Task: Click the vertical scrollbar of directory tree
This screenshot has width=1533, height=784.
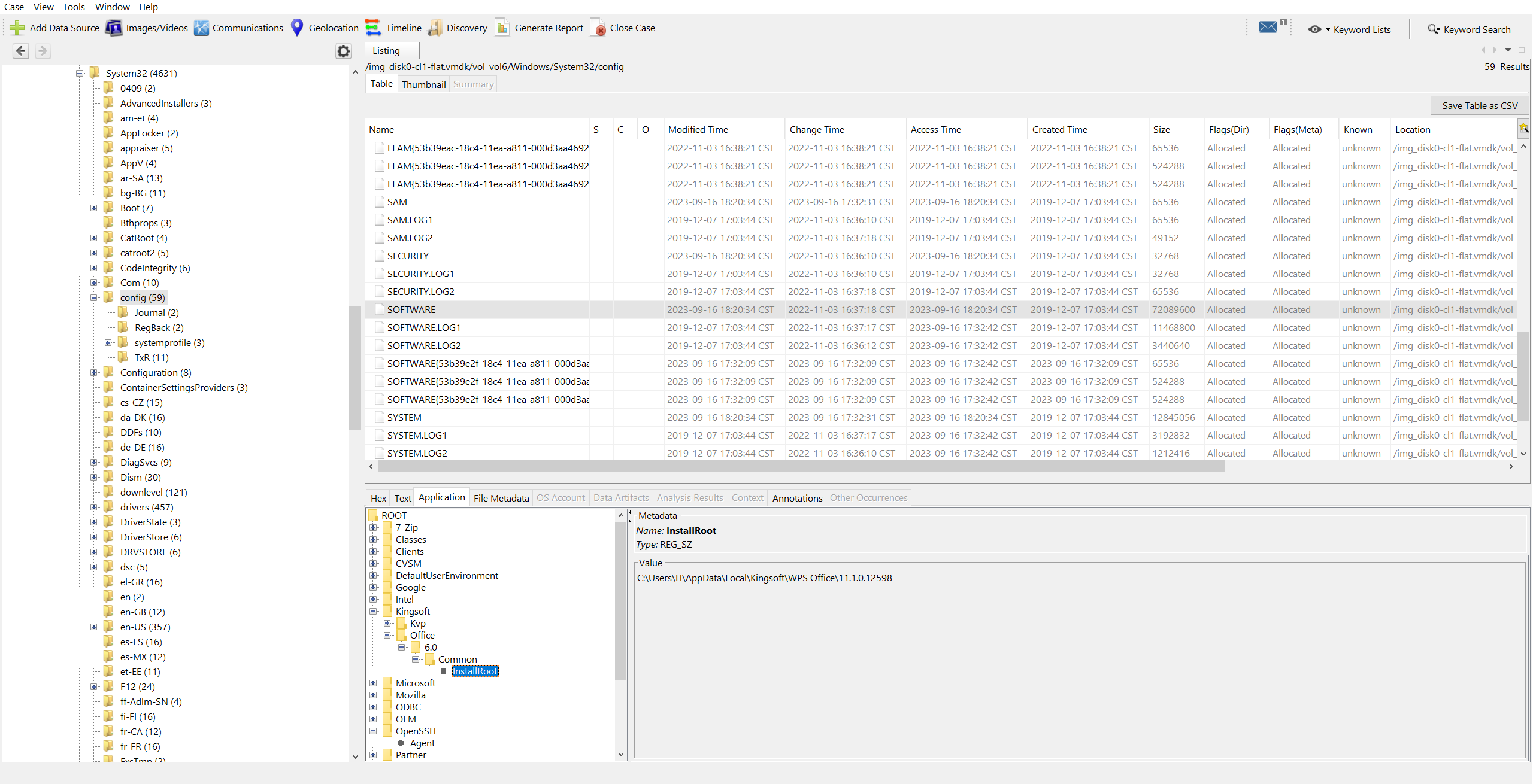Action: coord(355,368)
